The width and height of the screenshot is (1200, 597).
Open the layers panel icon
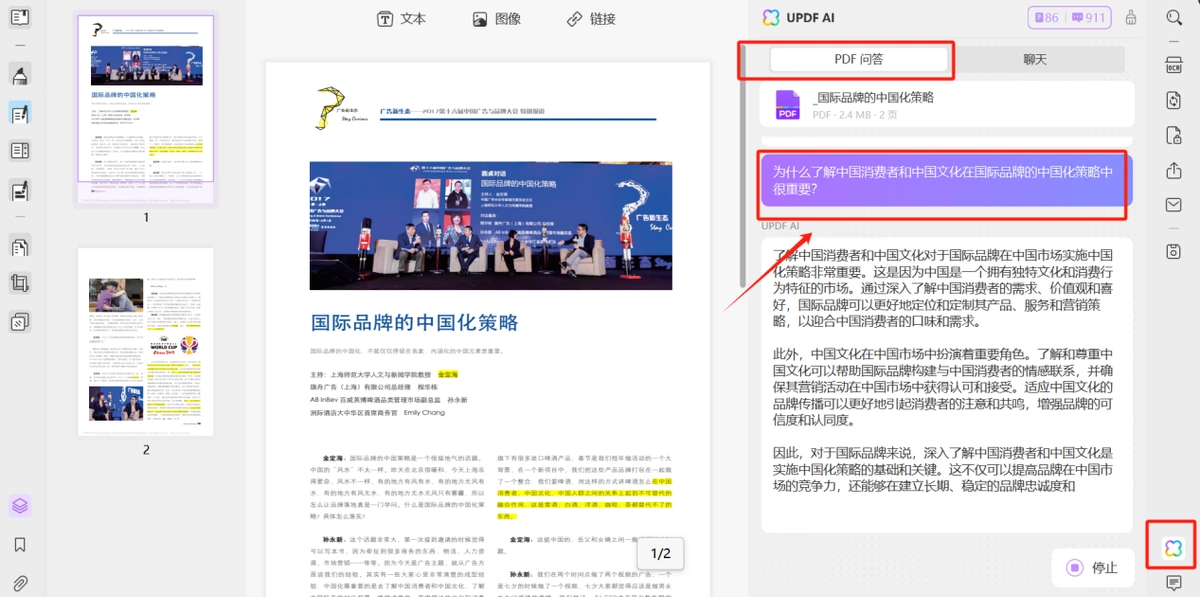(19, 506)
